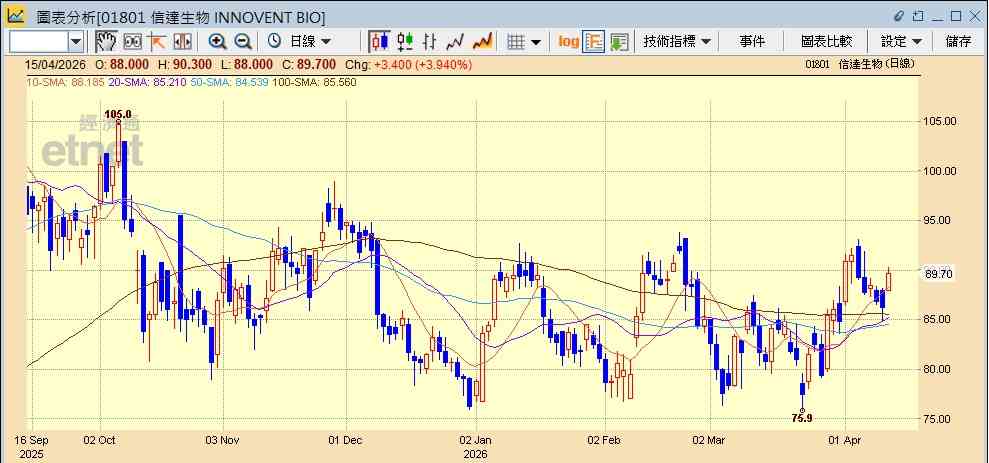989x463 pixels.
Task: Click the L: 88.000 low value
Action: (247, 64)
